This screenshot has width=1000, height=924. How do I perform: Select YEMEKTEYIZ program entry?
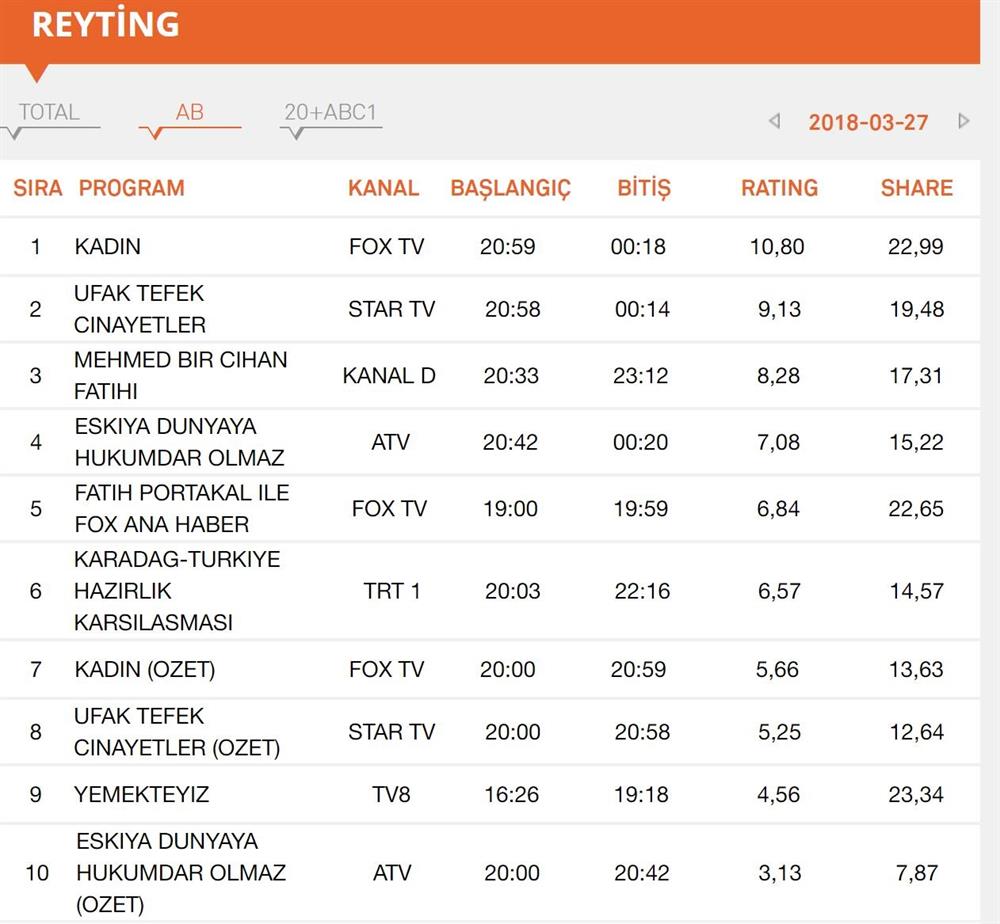[141, 795]
